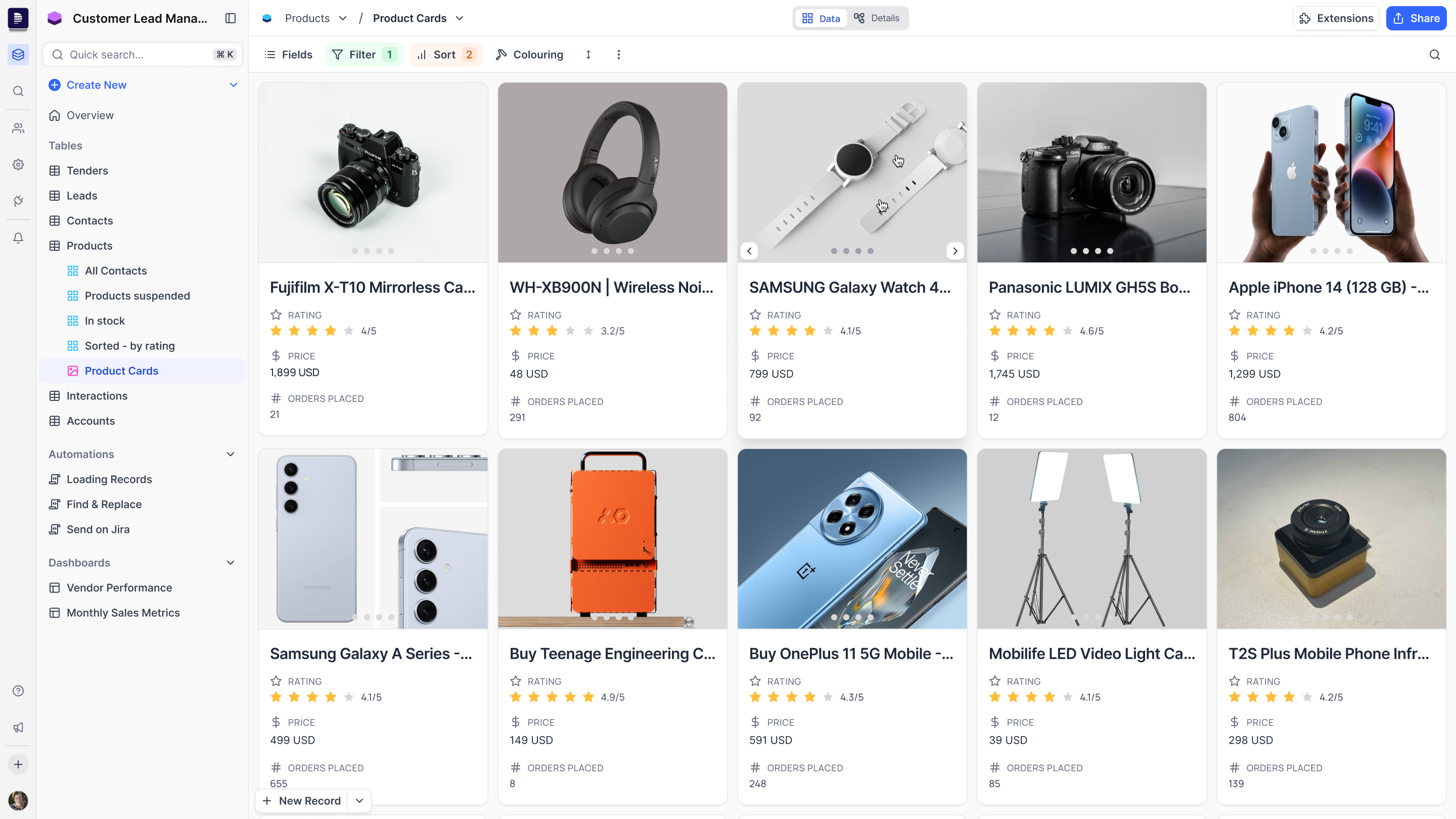Expand the Create New dropdown chevron
This screenshot has width=1456, height=819.
pyautogui.click(x=234, y=85)
